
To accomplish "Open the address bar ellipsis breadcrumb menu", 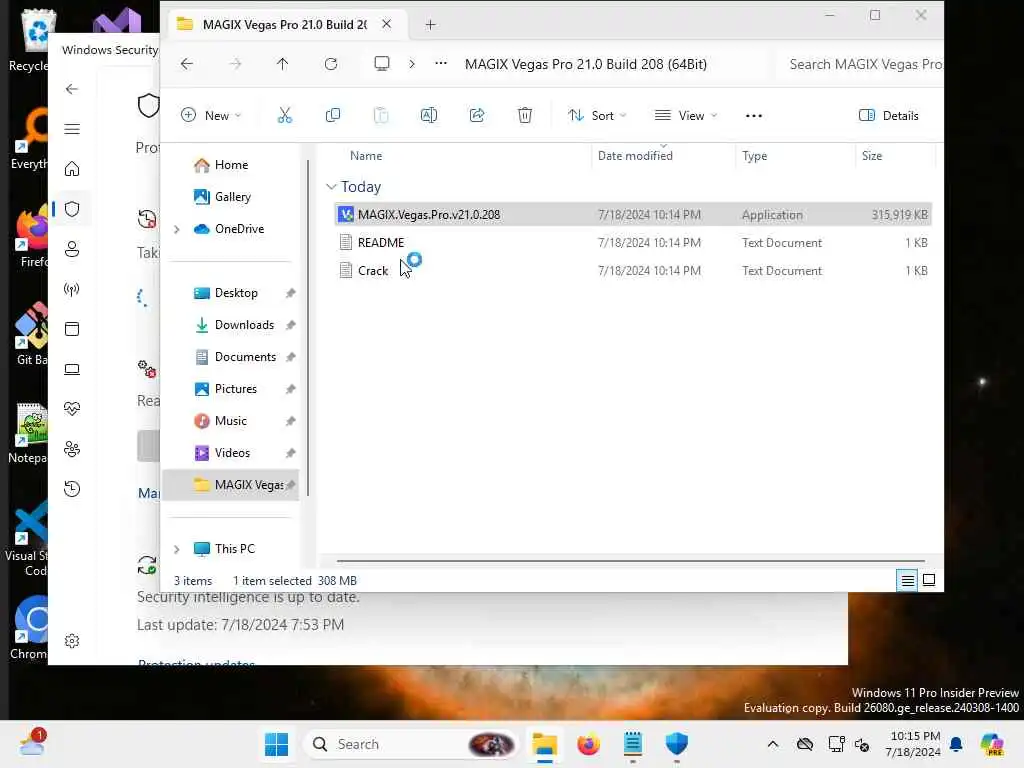I will (441, 63).
